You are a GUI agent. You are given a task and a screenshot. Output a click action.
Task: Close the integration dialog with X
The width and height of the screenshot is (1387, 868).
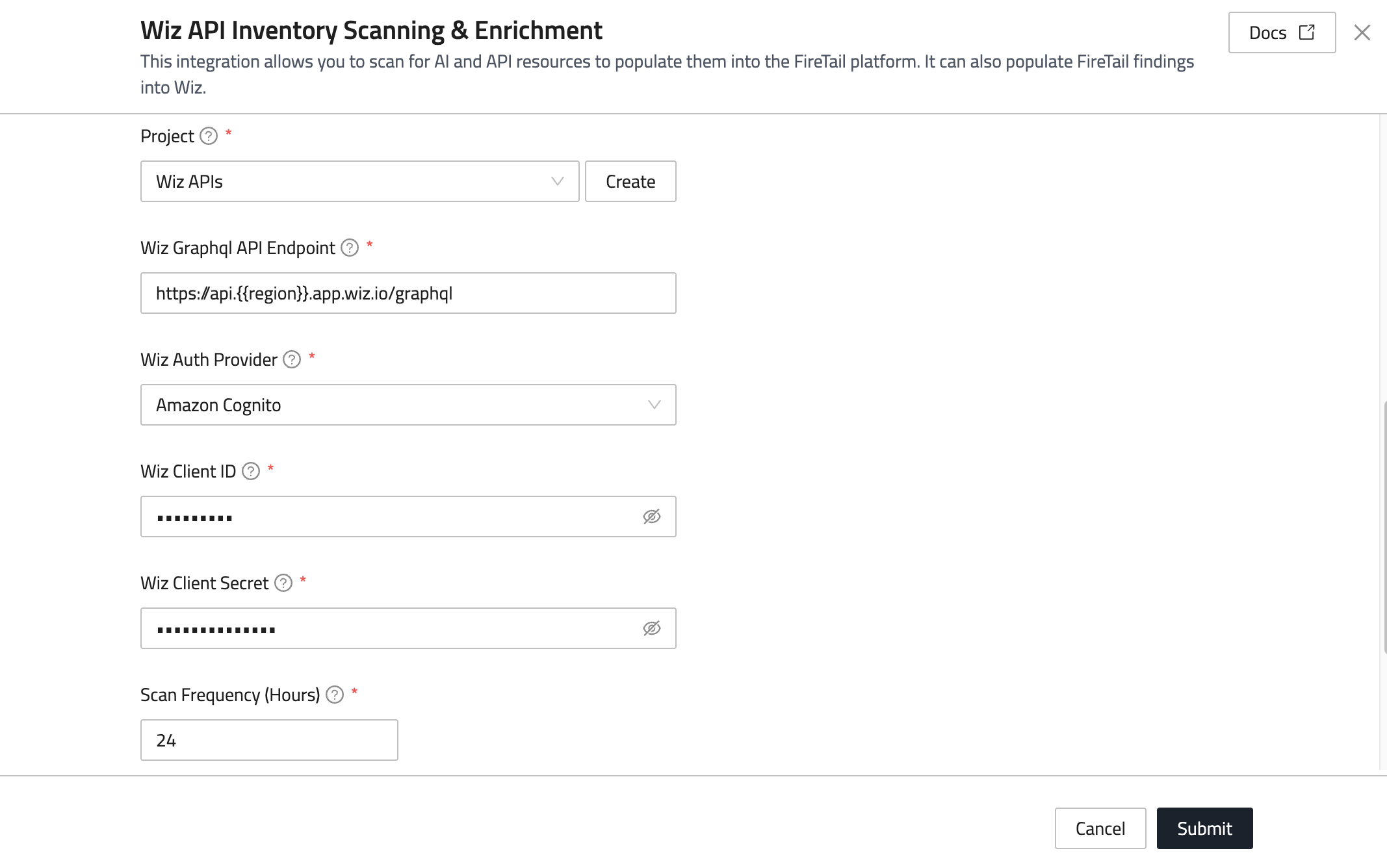pyautogui.click(x=1362, y=32)
